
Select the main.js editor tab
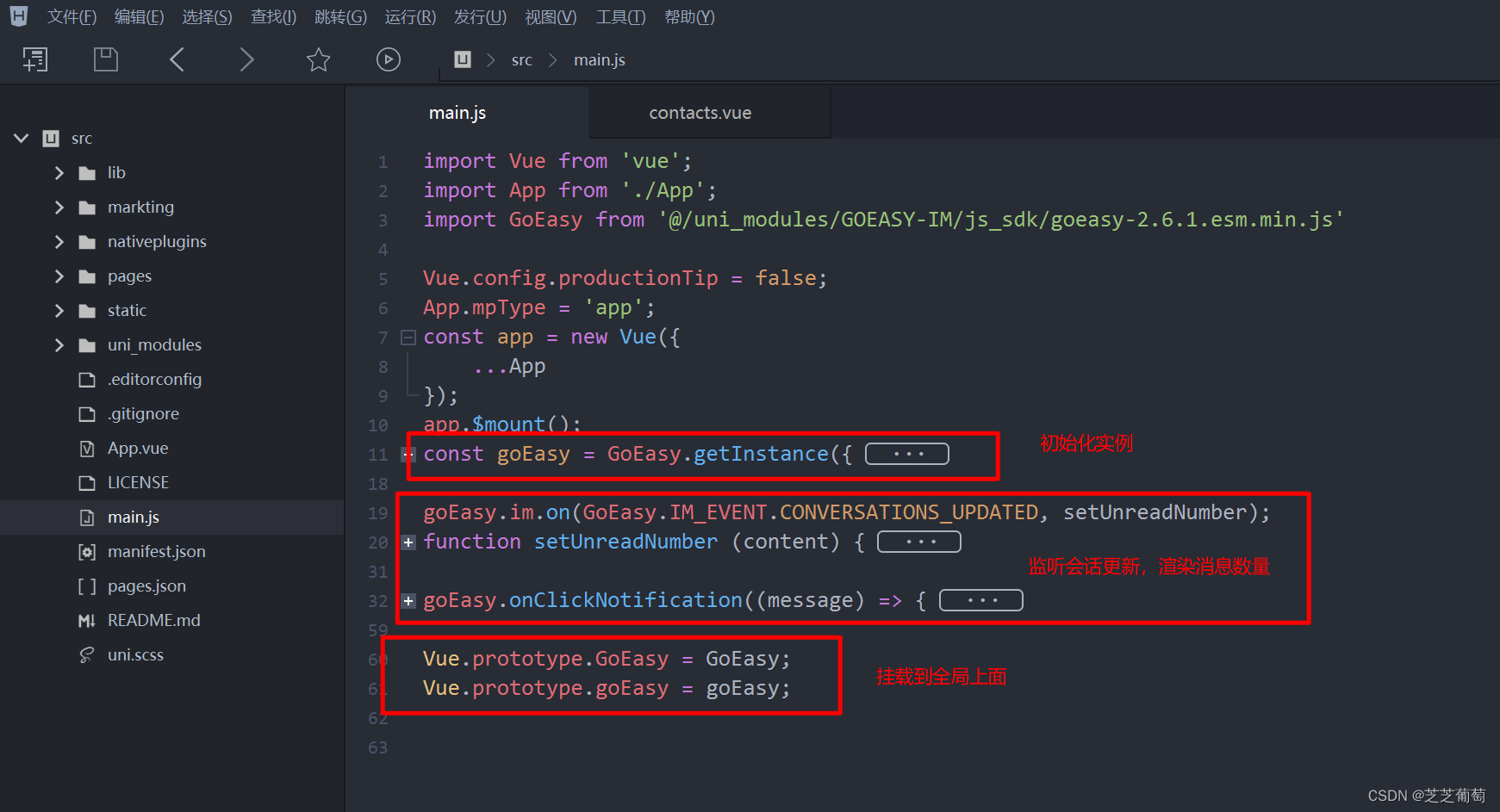pyautogui.click(x=457, y=113)
